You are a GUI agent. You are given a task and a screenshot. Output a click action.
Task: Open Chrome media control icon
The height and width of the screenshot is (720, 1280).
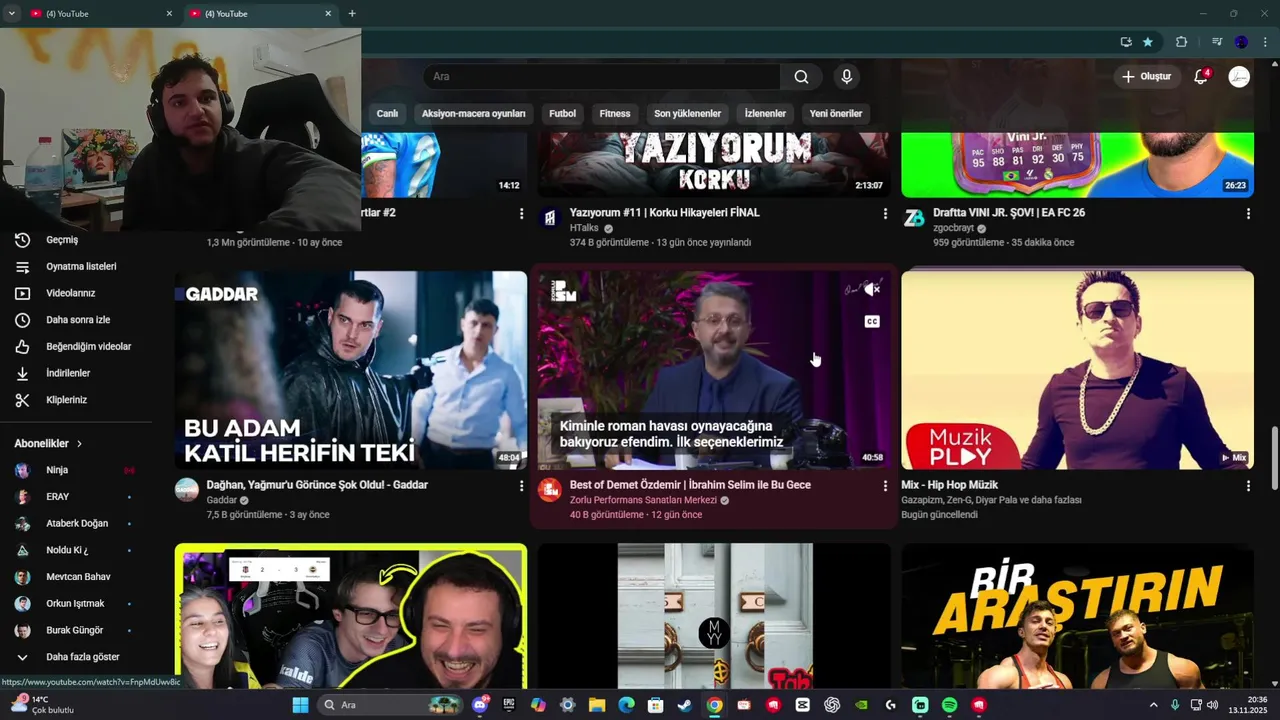(1216, 42)
